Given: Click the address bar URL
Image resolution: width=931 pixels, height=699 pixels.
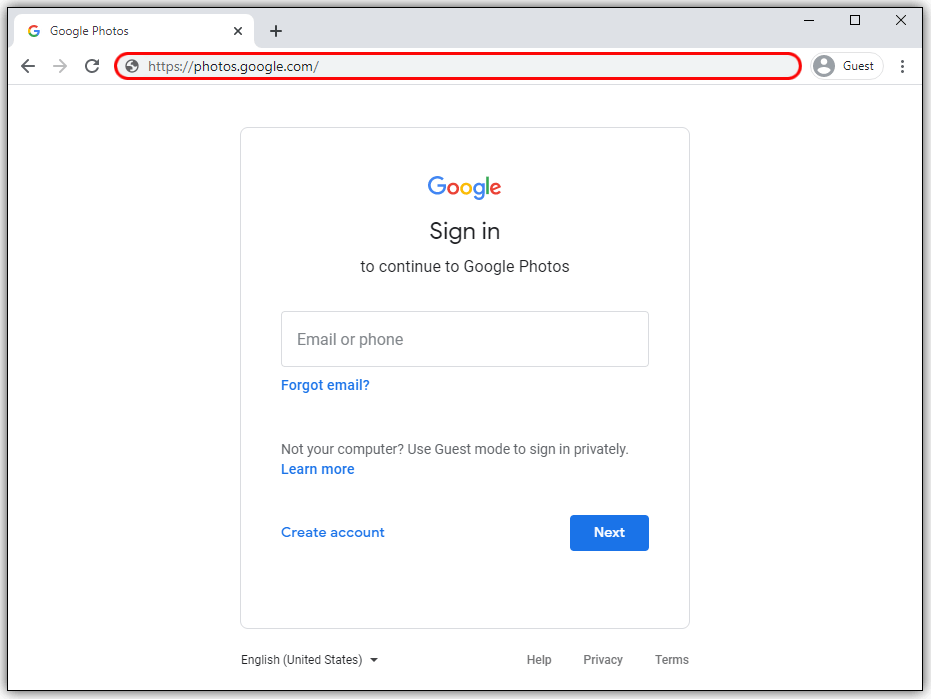Looking at the screenshot, I should (x=460, y=67).
